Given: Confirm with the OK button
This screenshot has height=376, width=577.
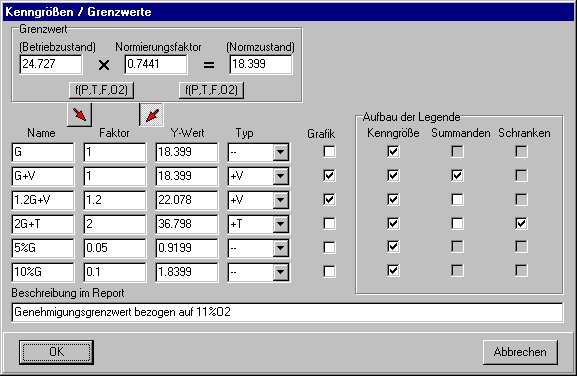Looking at the screenshot, I should click(x=56, y=352).
